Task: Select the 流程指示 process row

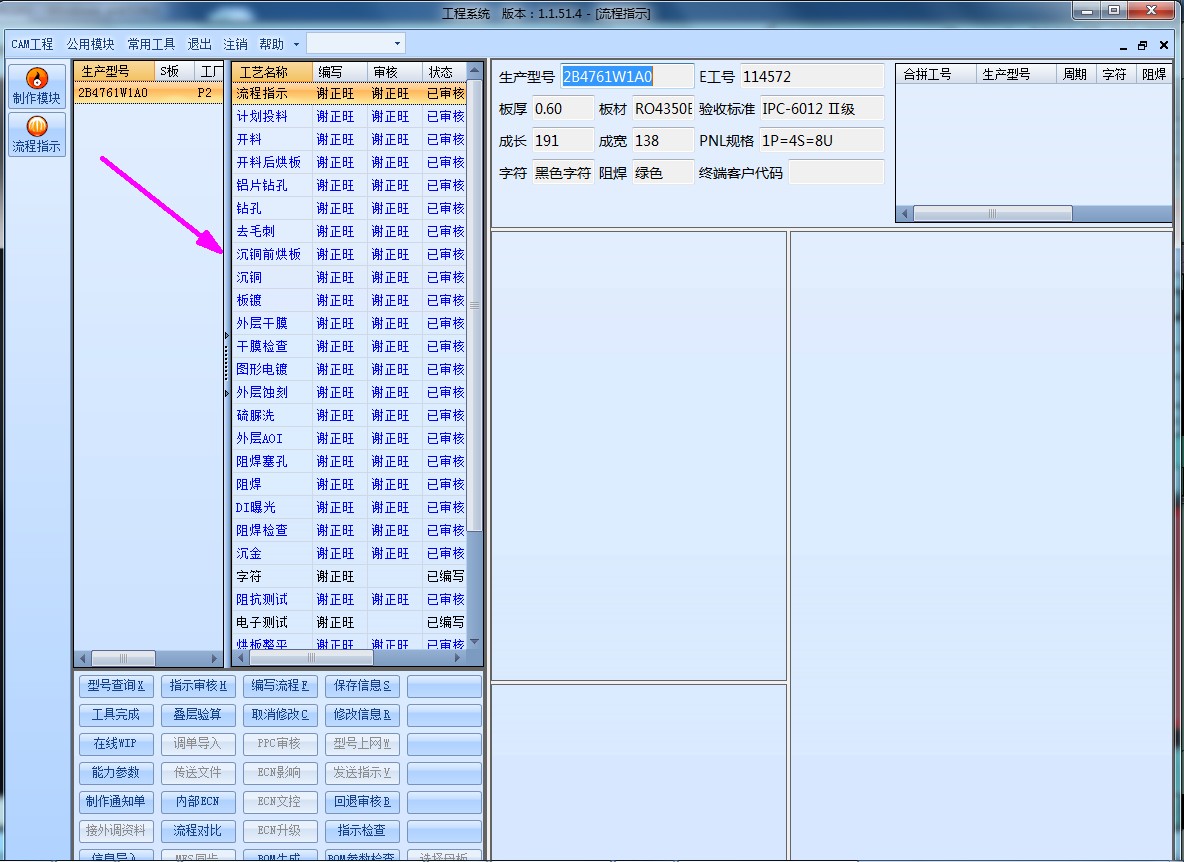Action: (x=350, y=94)
